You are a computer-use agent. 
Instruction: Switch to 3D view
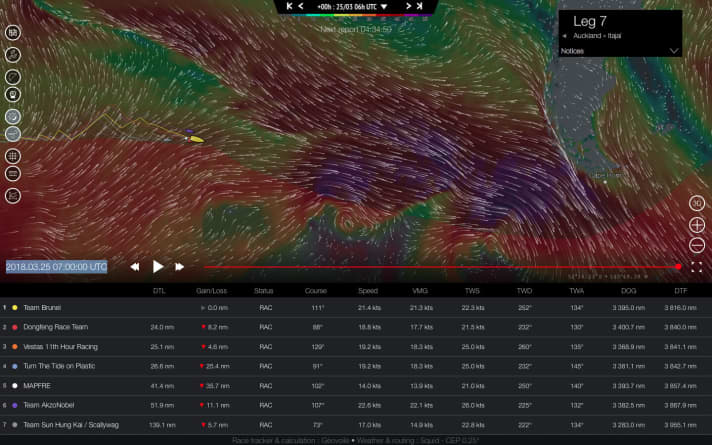pos(697,203)
